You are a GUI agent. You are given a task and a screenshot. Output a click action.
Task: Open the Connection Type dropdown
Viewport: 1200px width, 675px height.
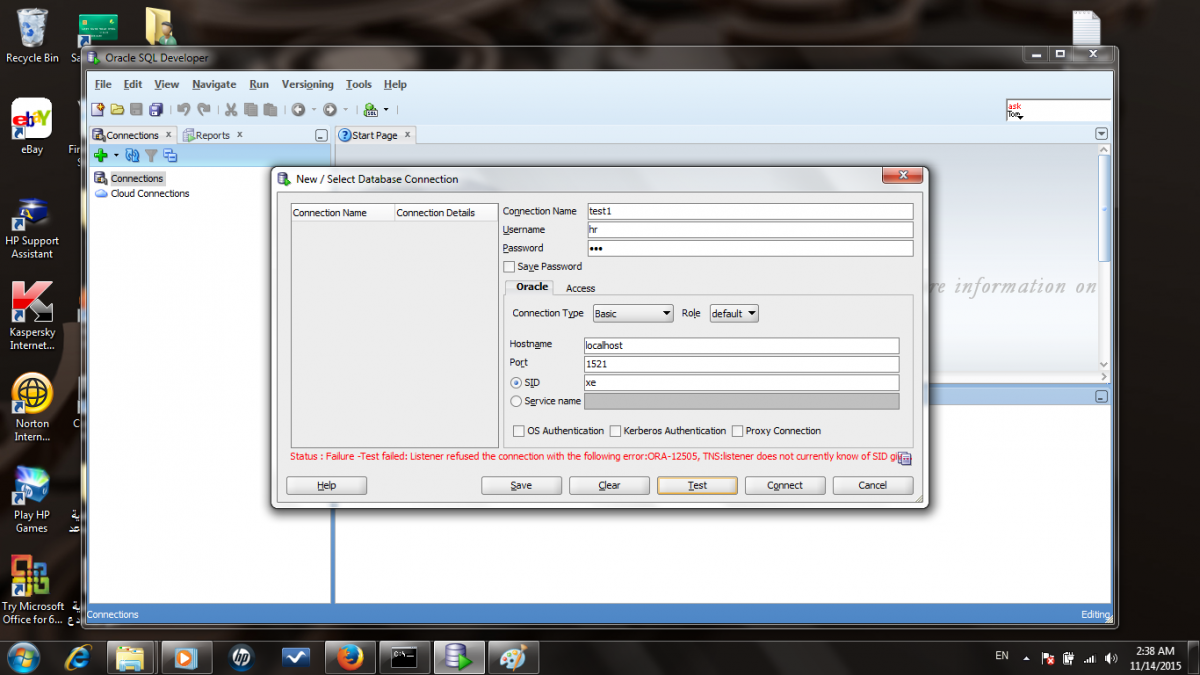[x=633, y=314]
